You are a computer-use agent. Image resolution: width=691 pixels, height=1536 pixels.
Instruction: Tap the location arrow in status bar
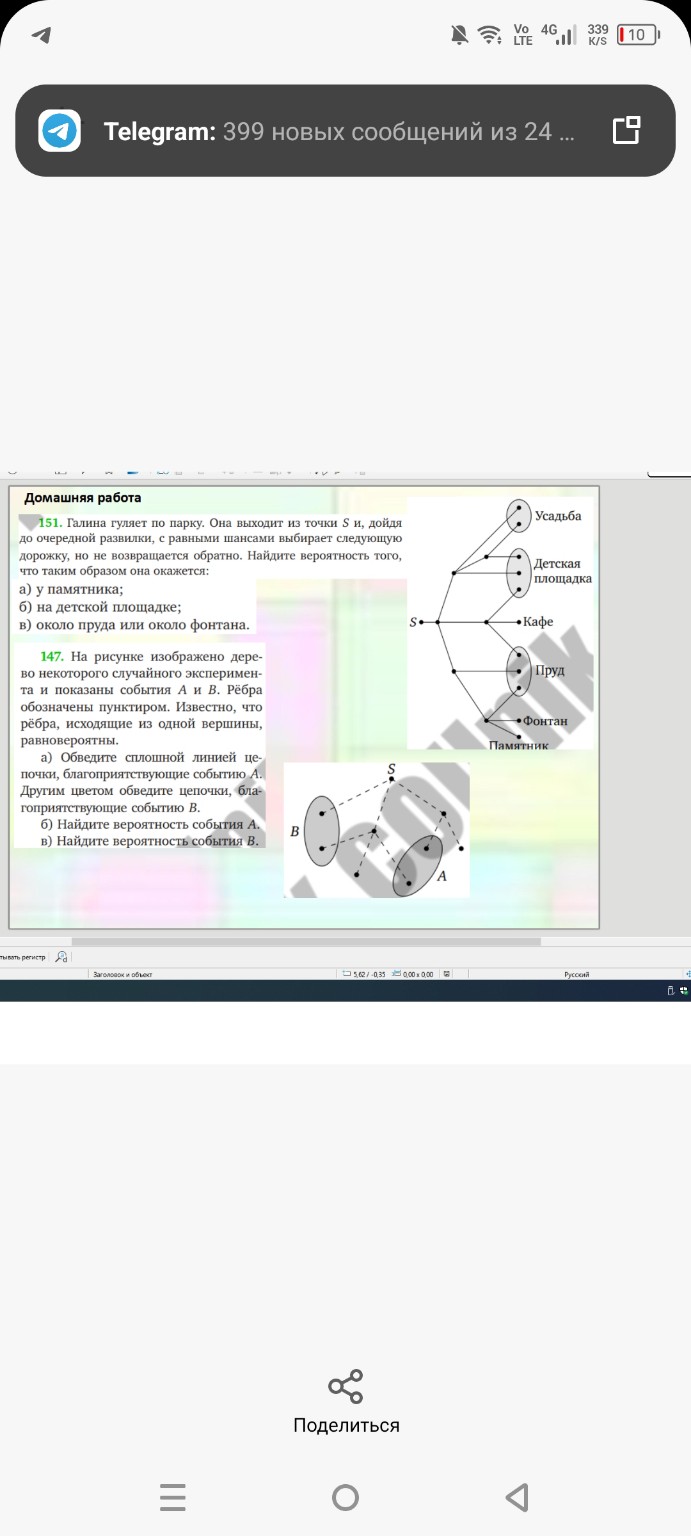[41, 35]
